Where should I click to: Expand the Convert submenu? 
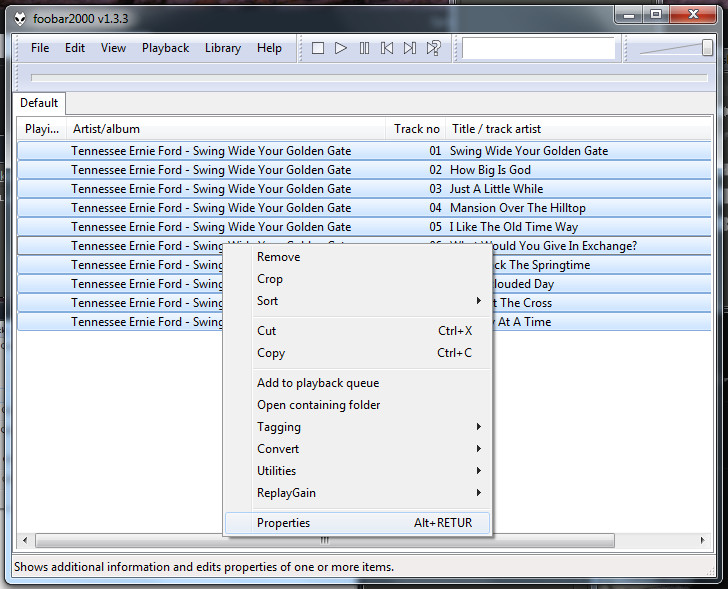(x=358, y=449)
